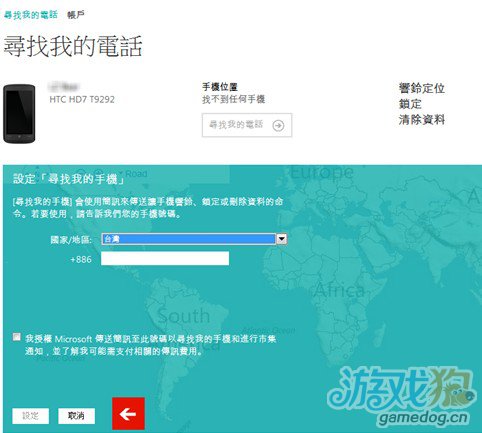
Task: Click the 尋找我的電話 search button
Action: (x=247, y=125)
